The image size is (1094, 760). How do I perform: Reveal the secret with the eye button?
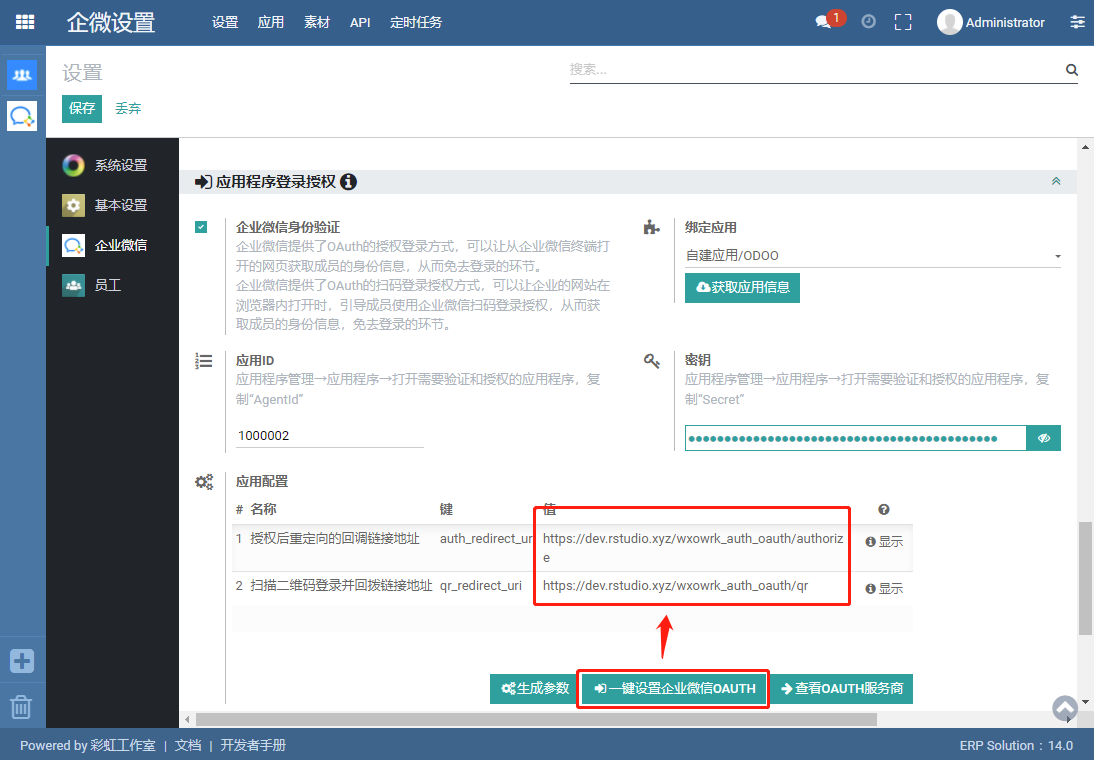[1044, 438]
